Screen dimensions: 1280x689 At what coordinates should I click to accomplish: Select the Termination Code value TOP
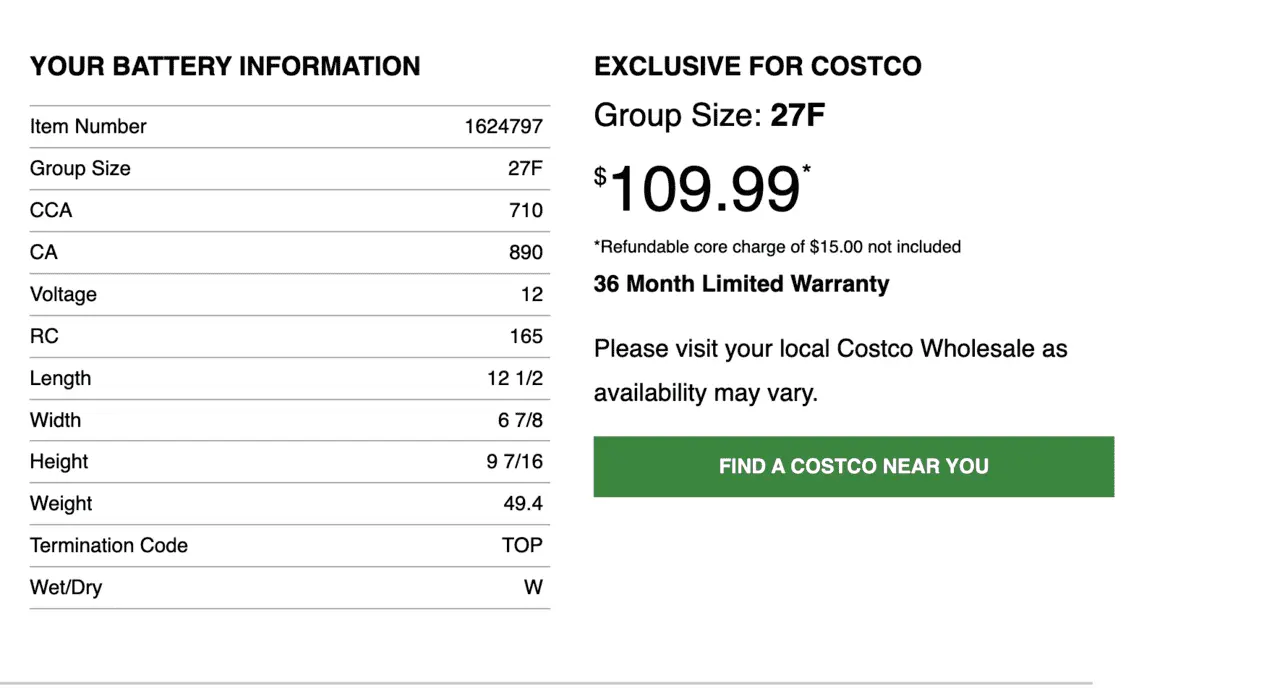tap(523, 546)
